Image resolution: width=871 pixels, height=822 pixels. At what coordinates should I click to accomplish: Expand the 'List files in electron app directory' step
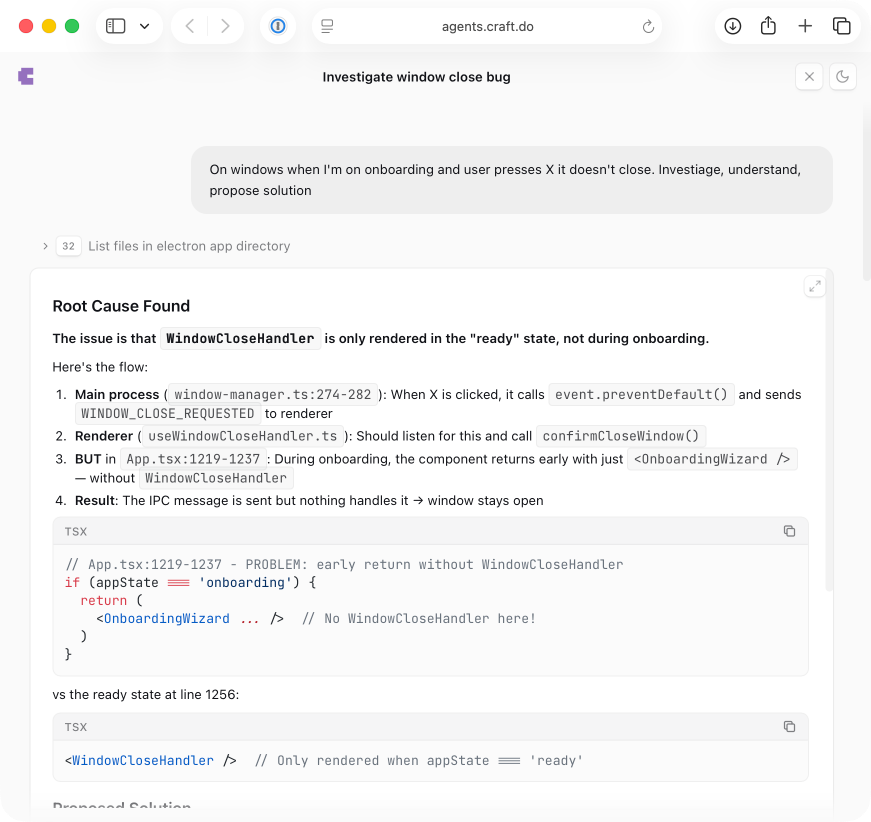(45, 245)
